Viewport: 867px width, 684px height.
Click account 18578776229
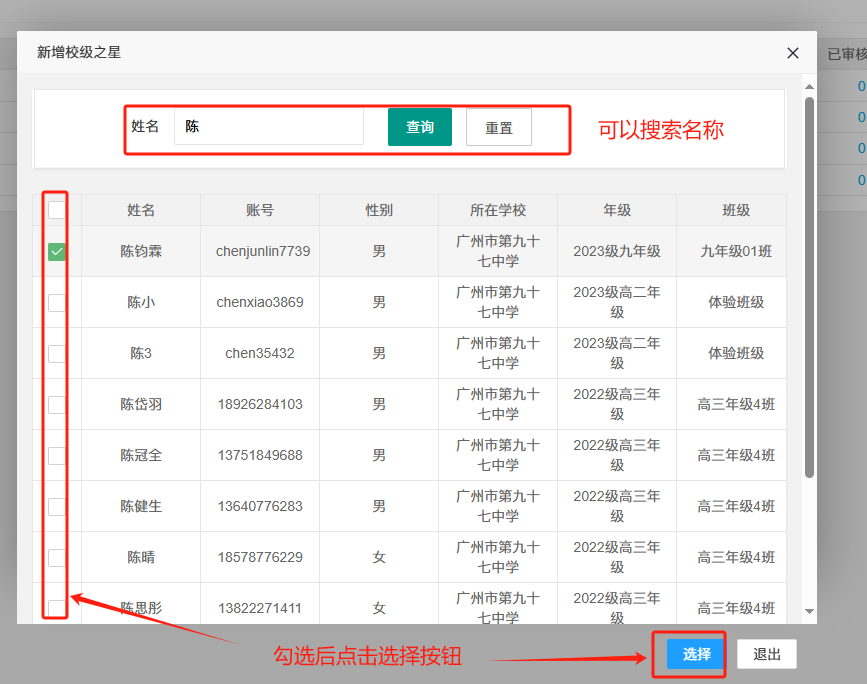click(260, 557)
